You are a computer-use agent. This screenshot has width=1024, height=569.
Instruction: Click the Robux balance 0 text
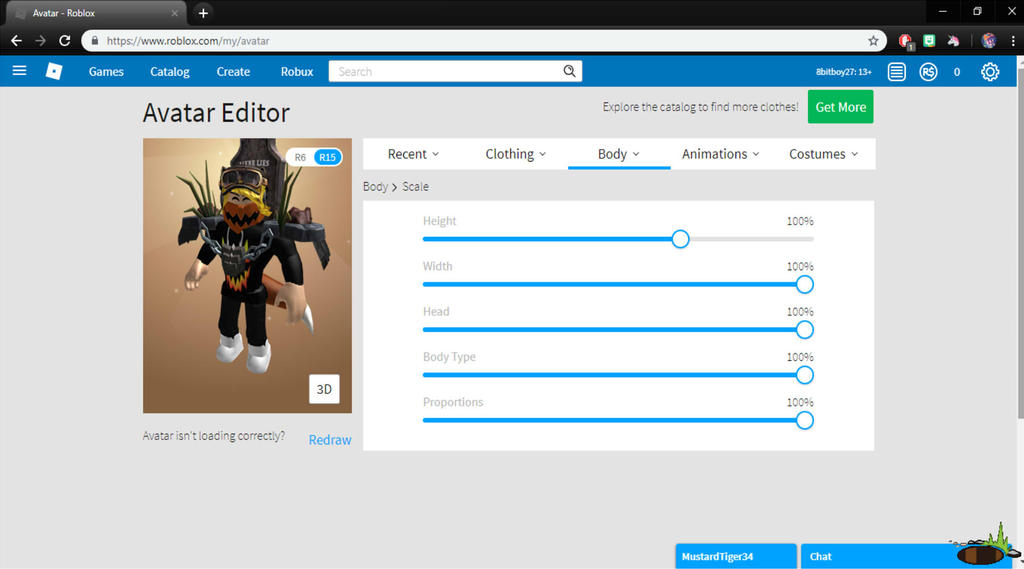click(x=957, y=72)
